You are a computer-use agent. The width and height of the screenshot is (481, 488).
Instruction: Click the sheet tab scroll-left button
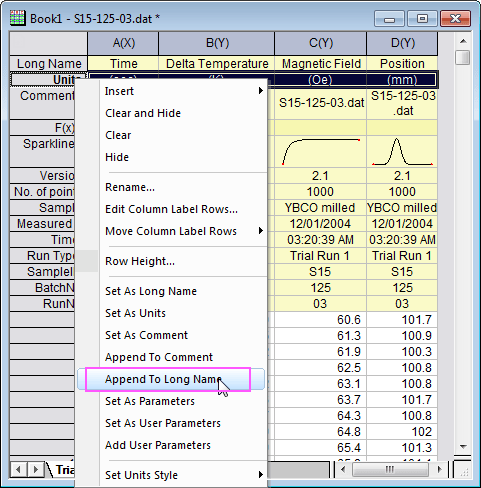18,470
